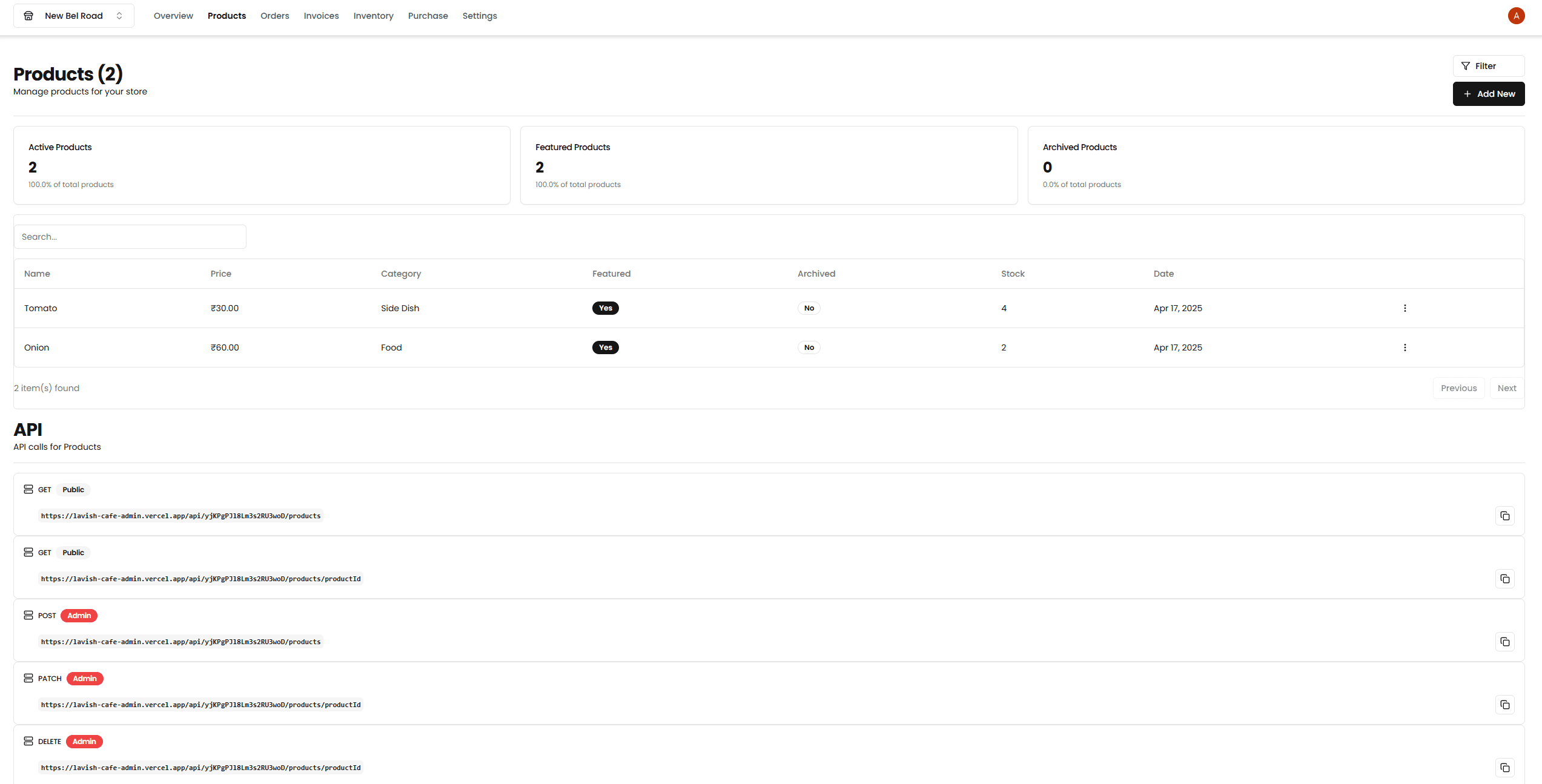Open the actions menu for Onion
The width and height of the screenshot is (1542, 784).
pos(1405,348)
